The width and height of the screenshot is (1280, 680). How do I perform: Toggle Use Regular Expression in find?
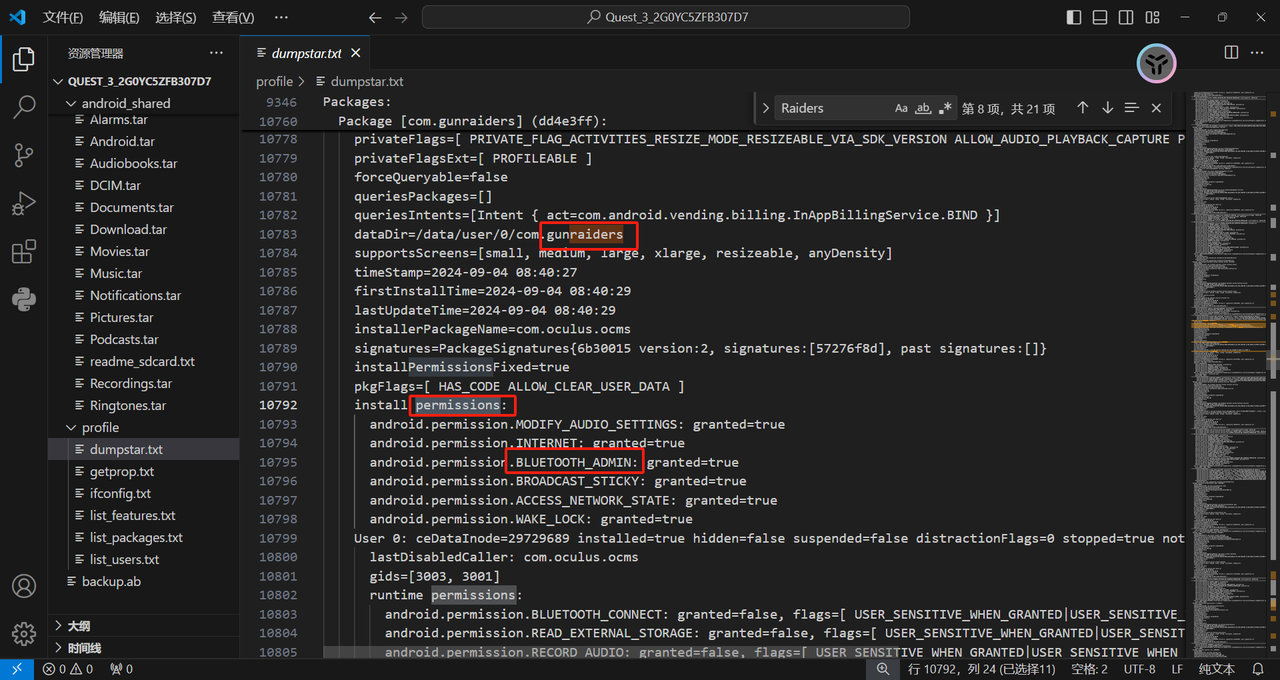(945, 108)
